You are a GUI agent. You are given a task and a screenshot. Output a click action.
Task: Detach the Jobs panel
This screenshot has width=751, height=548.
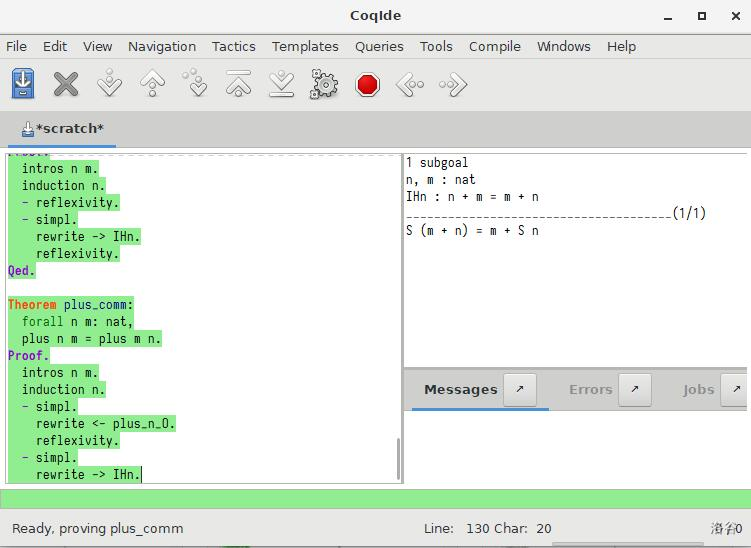click(x=734, y=390)
